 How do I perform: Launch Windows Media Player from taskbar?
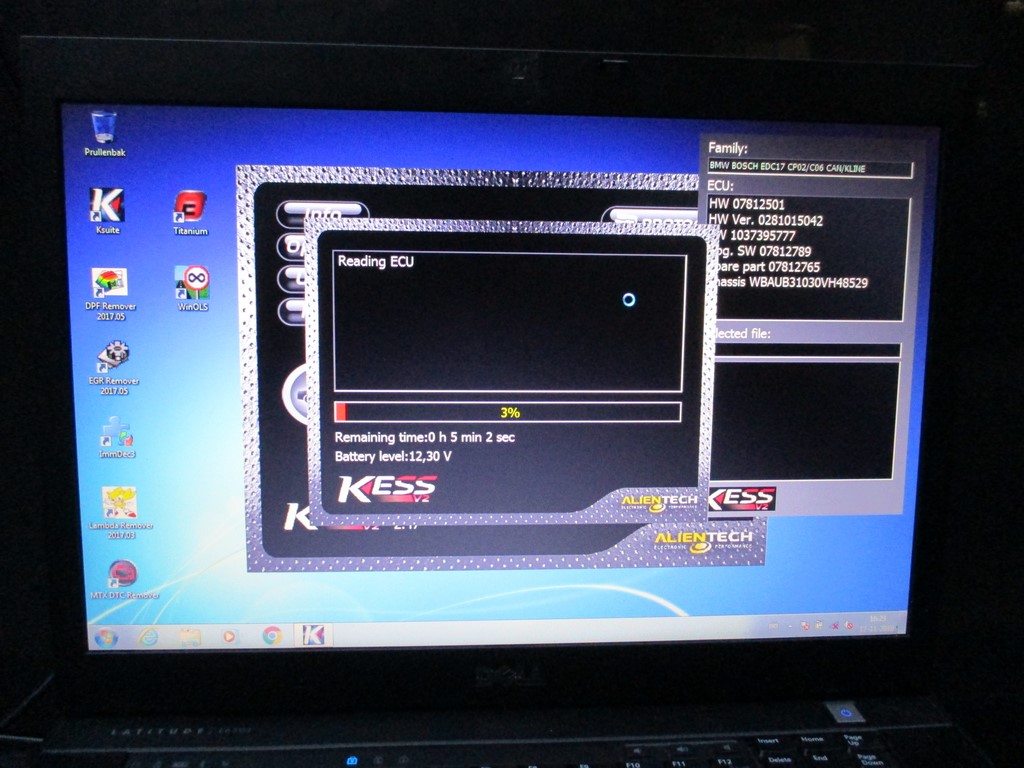[230, 636]
